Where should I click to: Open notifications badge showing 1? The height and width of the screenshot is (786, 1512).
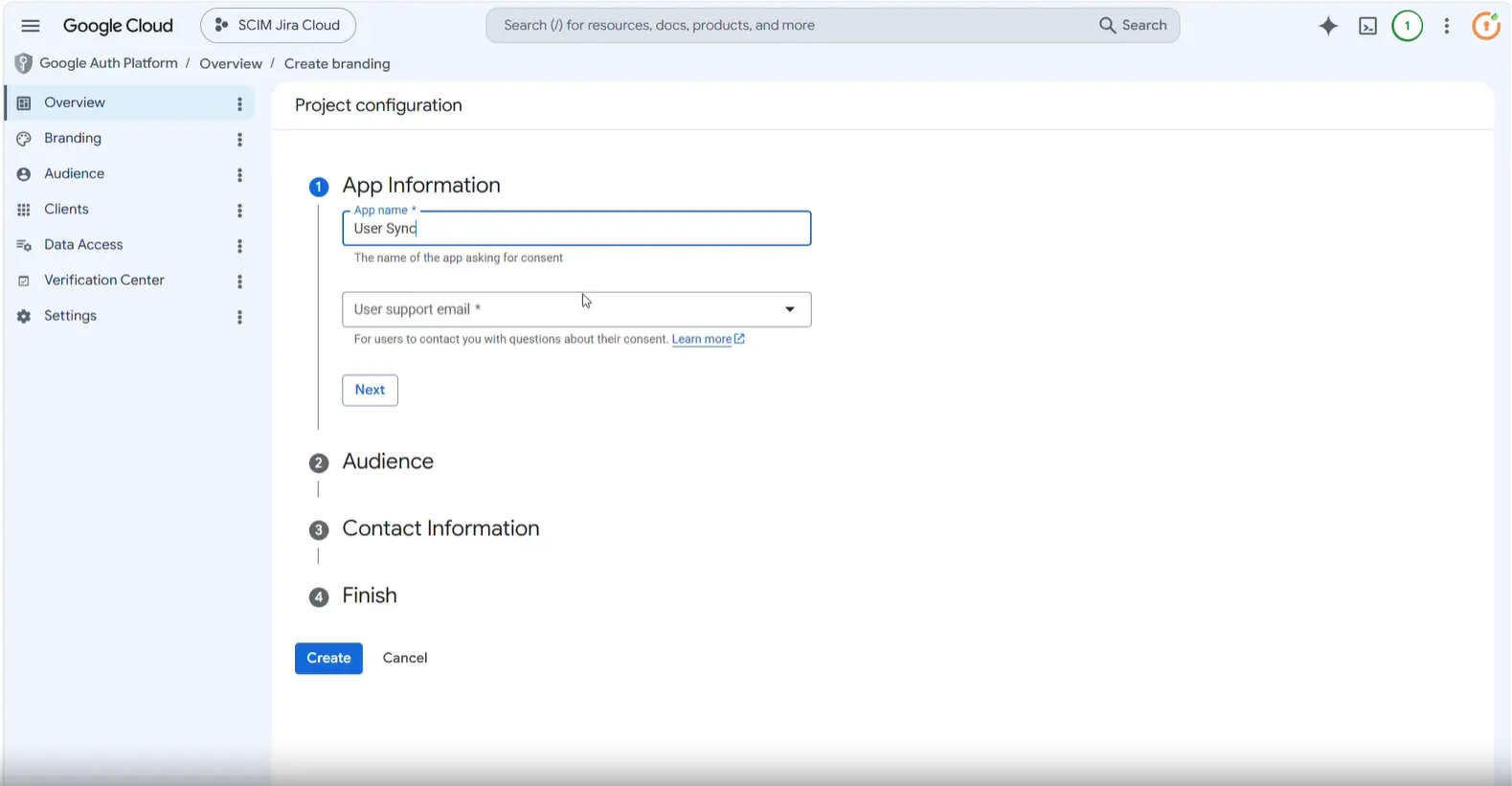point(1408,26)
